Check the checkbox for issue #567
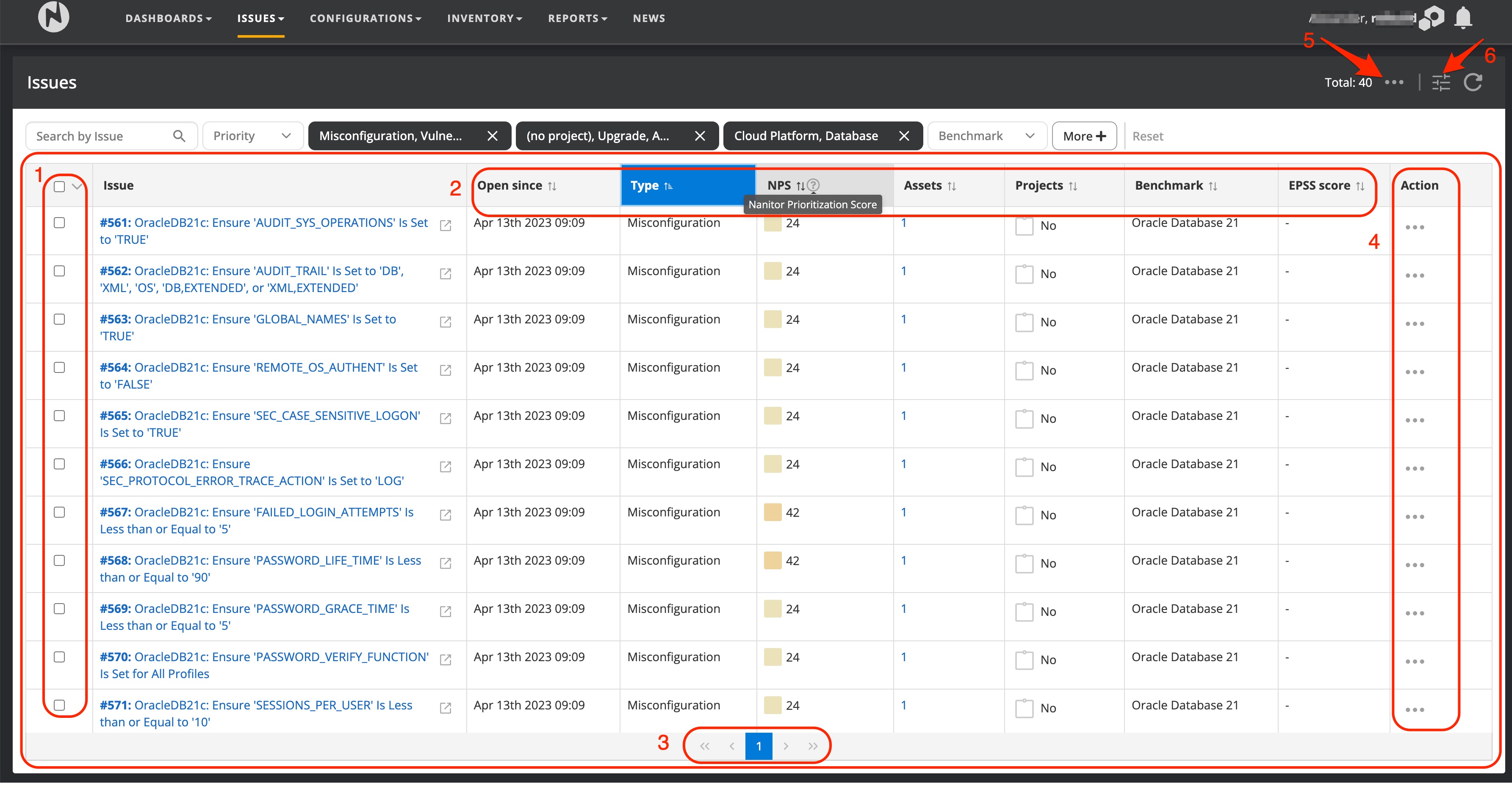This screenshot has width=1512, height=800. point(59,512)
